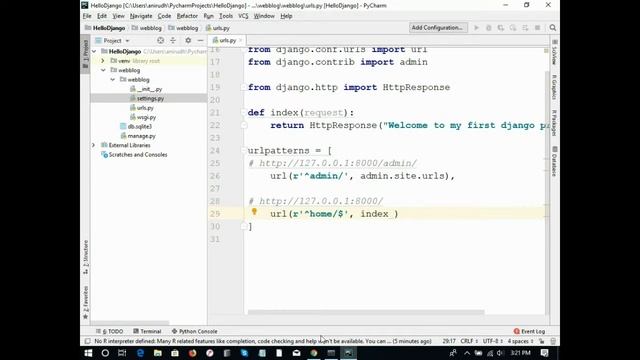
Task: Fold urlpatterns list at line 24
Action: click(x=244, y=151)
